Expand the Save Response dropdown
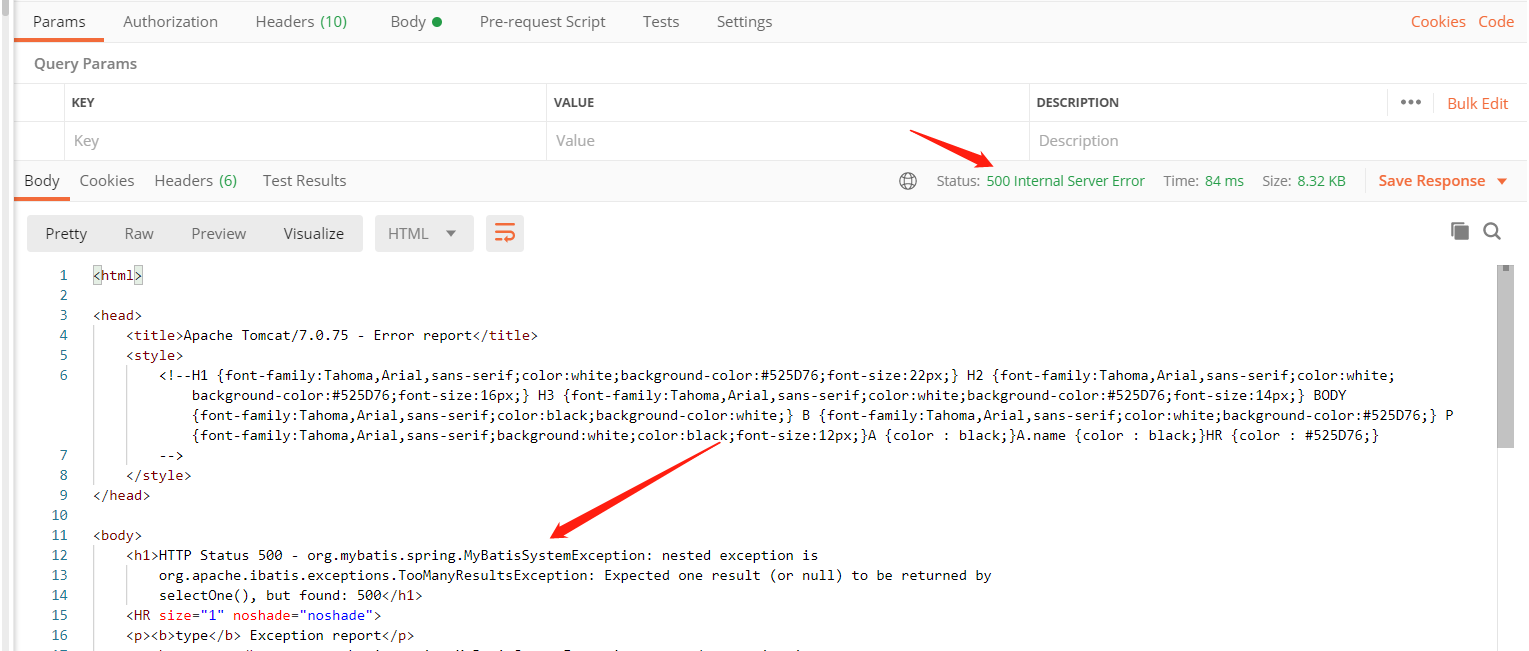Image resolution: width=1529 pixels, height=651 pixels. point(1441,181)
